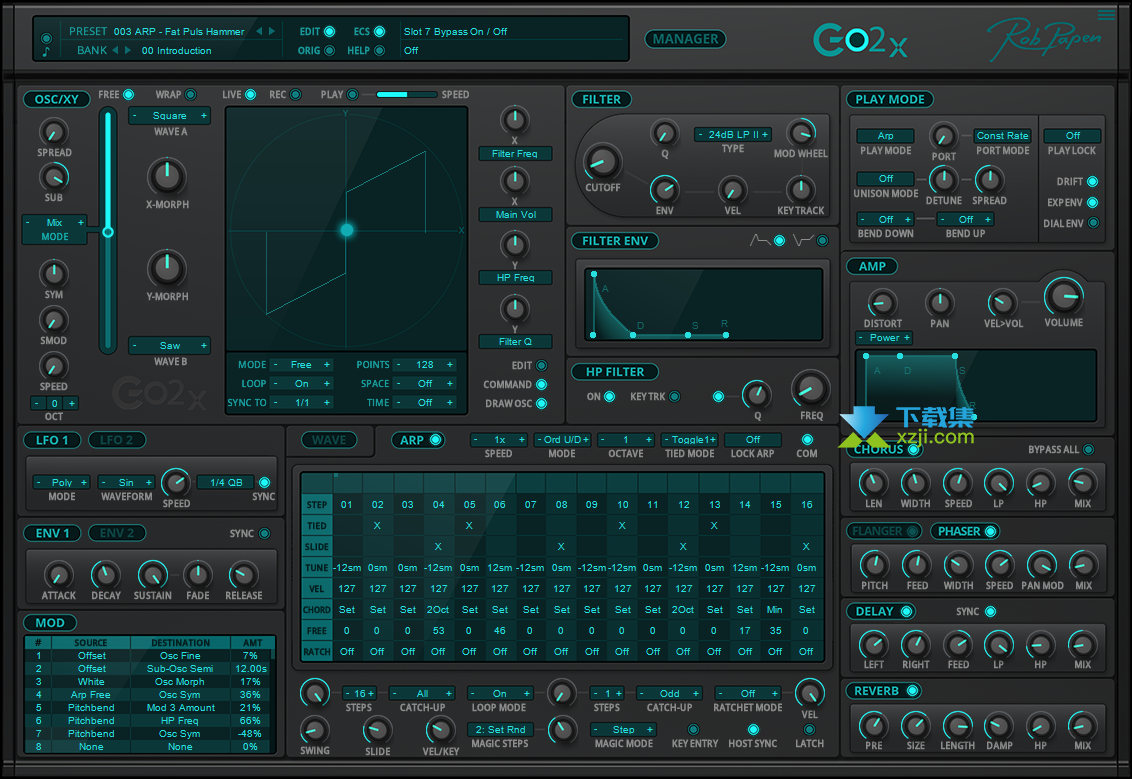Open the PORT MODE Const Rate selector
The width and height of the screenshot is (1132, 779).
tap(1002, 136)
